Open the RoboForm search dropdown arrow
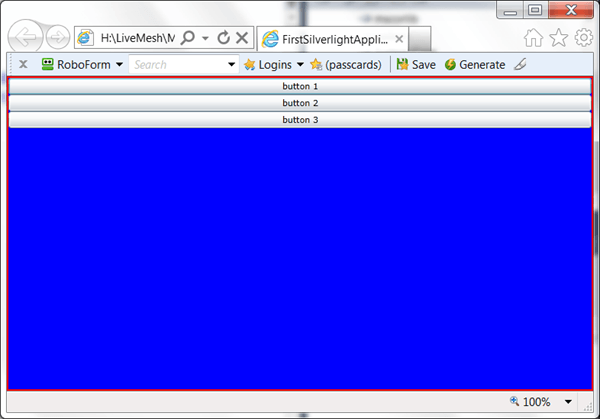Screen dimensions: 600x419 (x=232, y=64)
